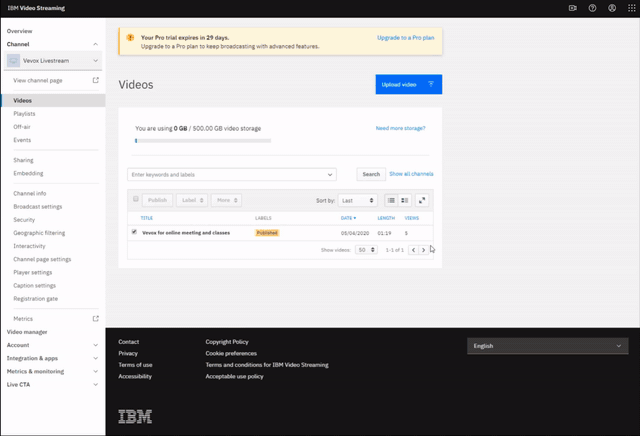Open Sharing settings
Screen dimensions: 640x436
tap(23, 160)
